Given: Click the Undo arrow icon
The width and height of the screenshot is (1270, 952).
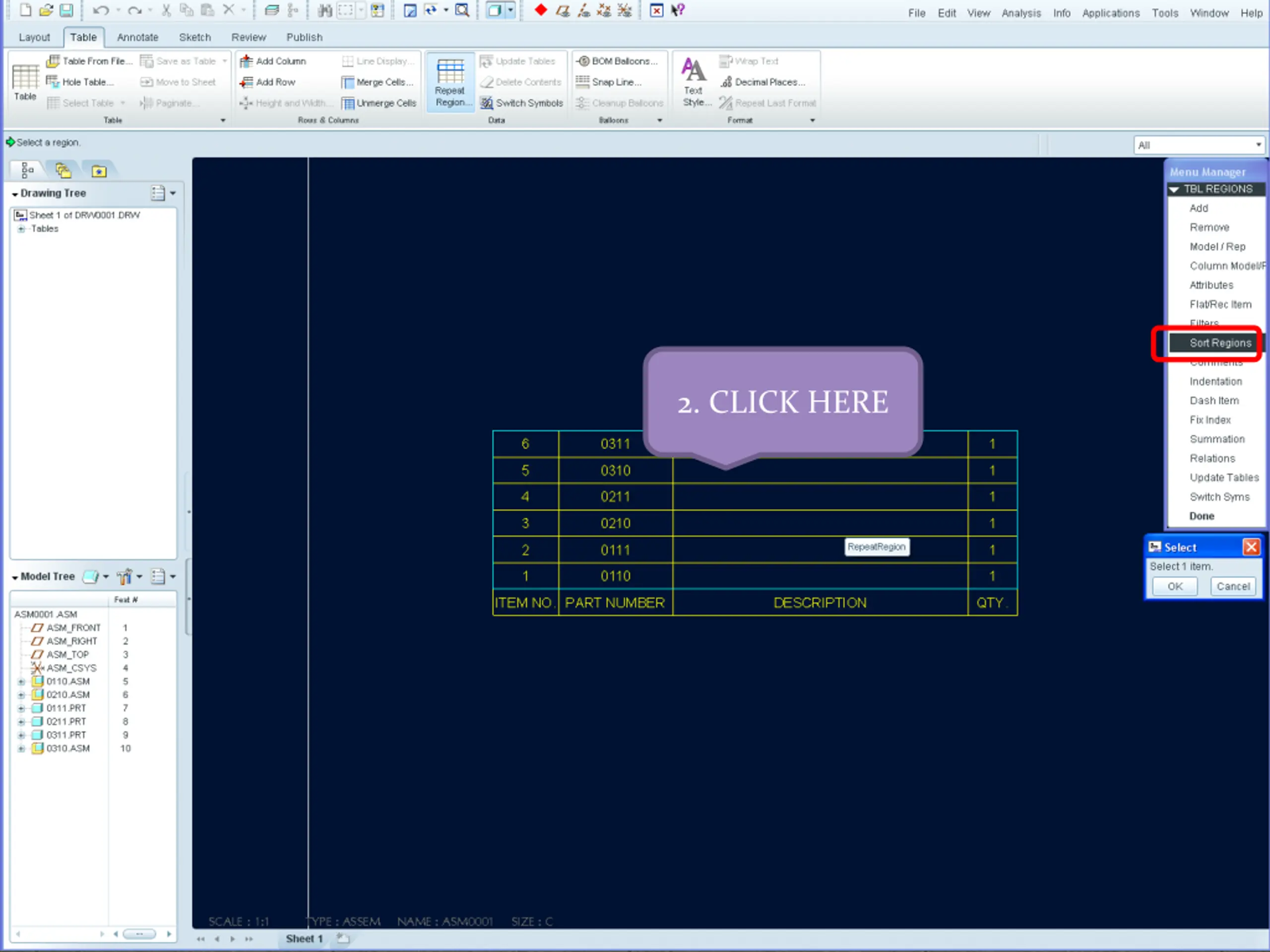Looking at the screenshot, I should (x=100, y=10).
